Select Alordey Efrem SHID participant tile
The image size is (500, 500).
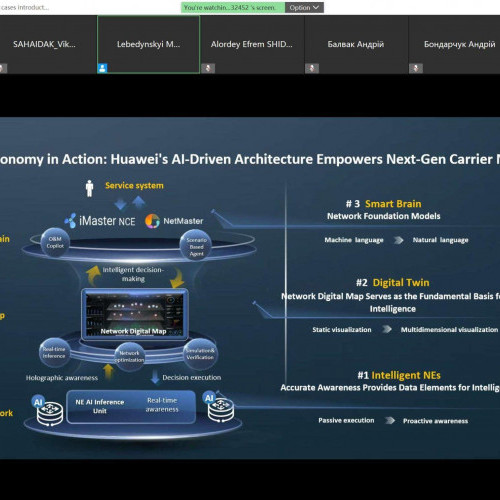tap(252, 44)
